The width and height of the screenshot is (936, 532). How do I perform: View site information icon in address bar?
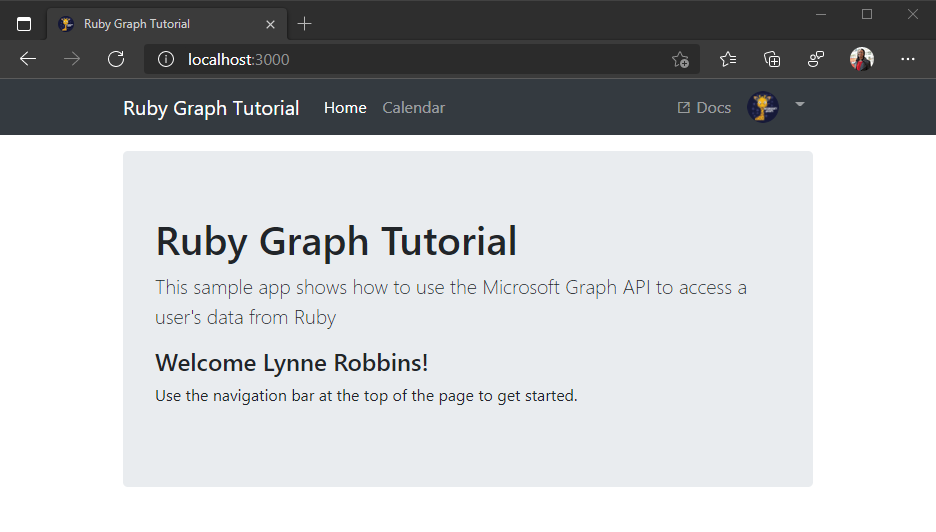[x=166, y=59]
